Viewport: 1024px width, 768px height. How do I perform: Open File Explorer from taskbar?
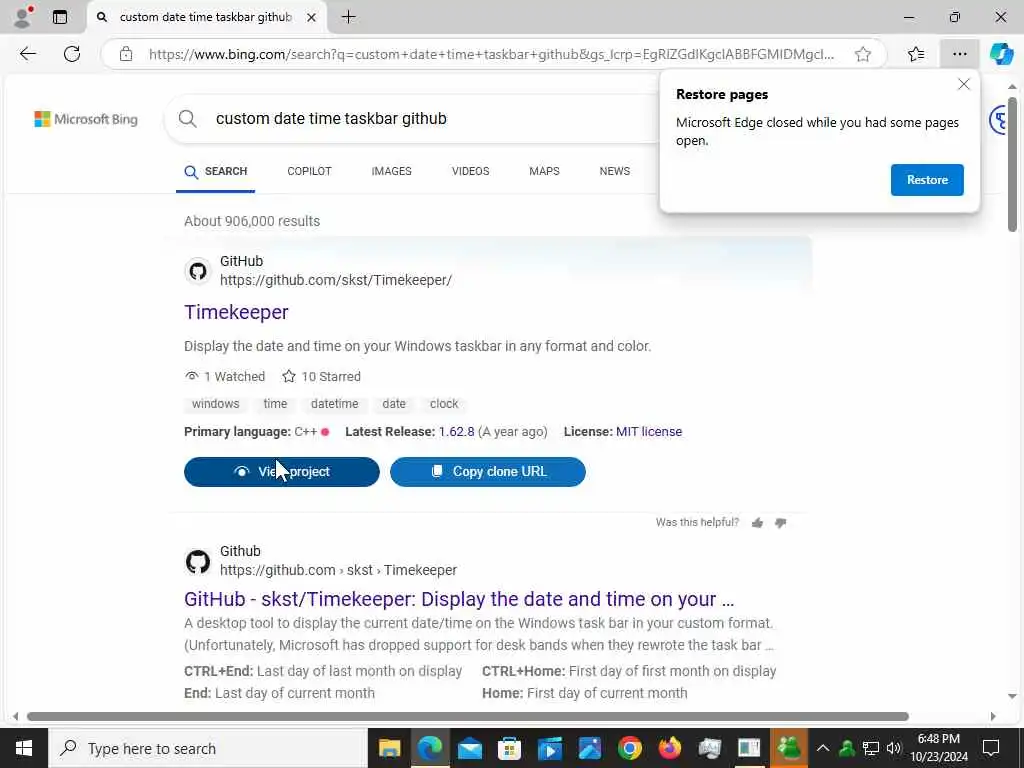[x=389, y=748]
